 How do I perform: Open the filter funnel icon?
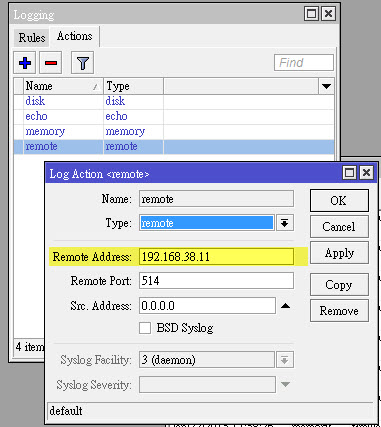[82, 63]
